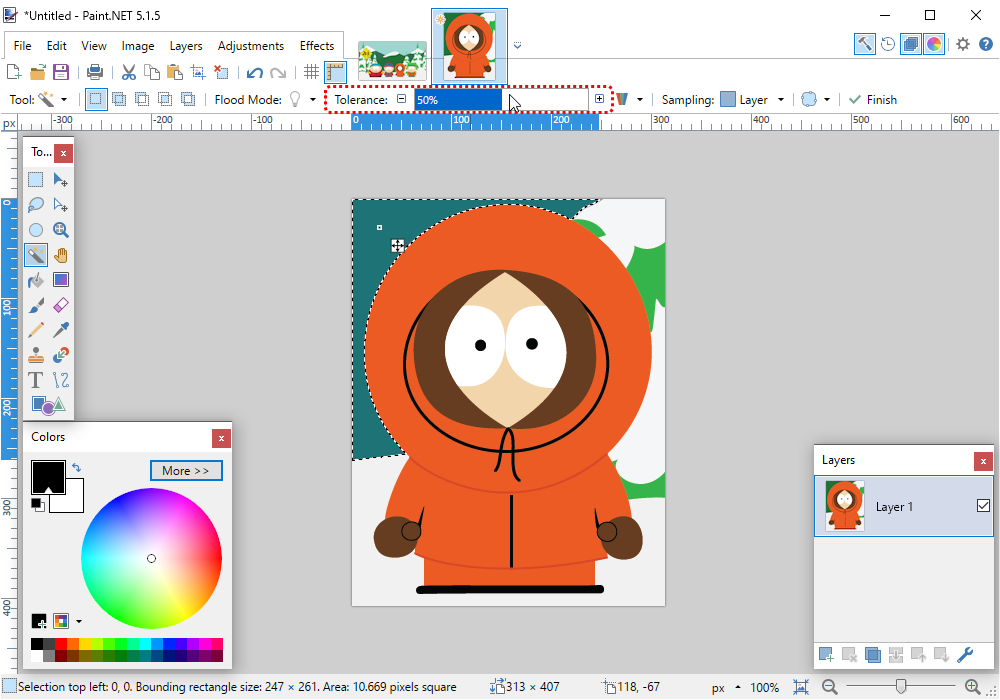Image resolution: width=1000 pixels, height=700 pixels.
Task: Decrease tolerance with minus button
Action: 401,99
